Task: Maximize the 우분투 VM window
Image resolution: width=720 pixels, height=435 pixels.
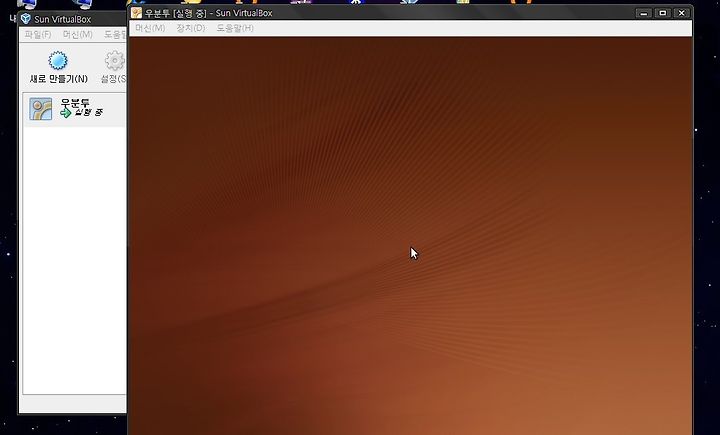Action: coord(663,13)
